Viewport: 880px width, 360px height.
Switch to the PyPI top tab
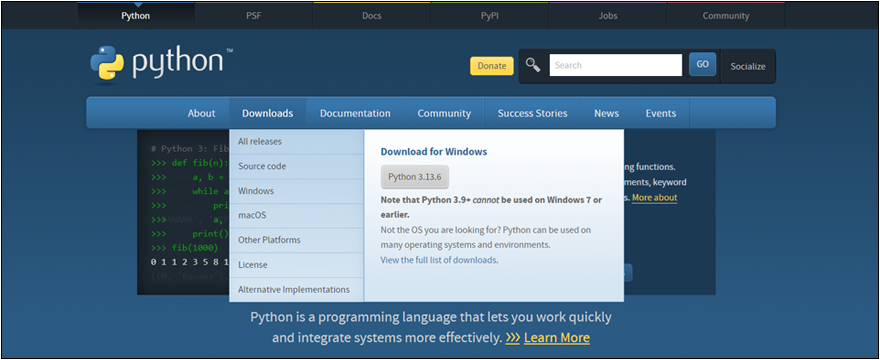[489, 16]
